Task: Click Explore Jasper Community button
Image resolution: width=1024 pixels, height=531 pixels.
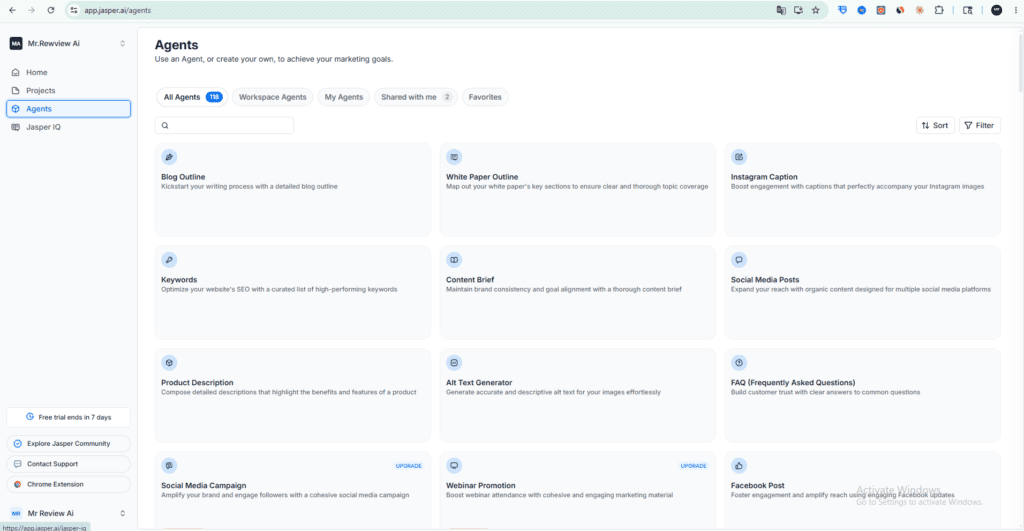Action: coord(69,443)
